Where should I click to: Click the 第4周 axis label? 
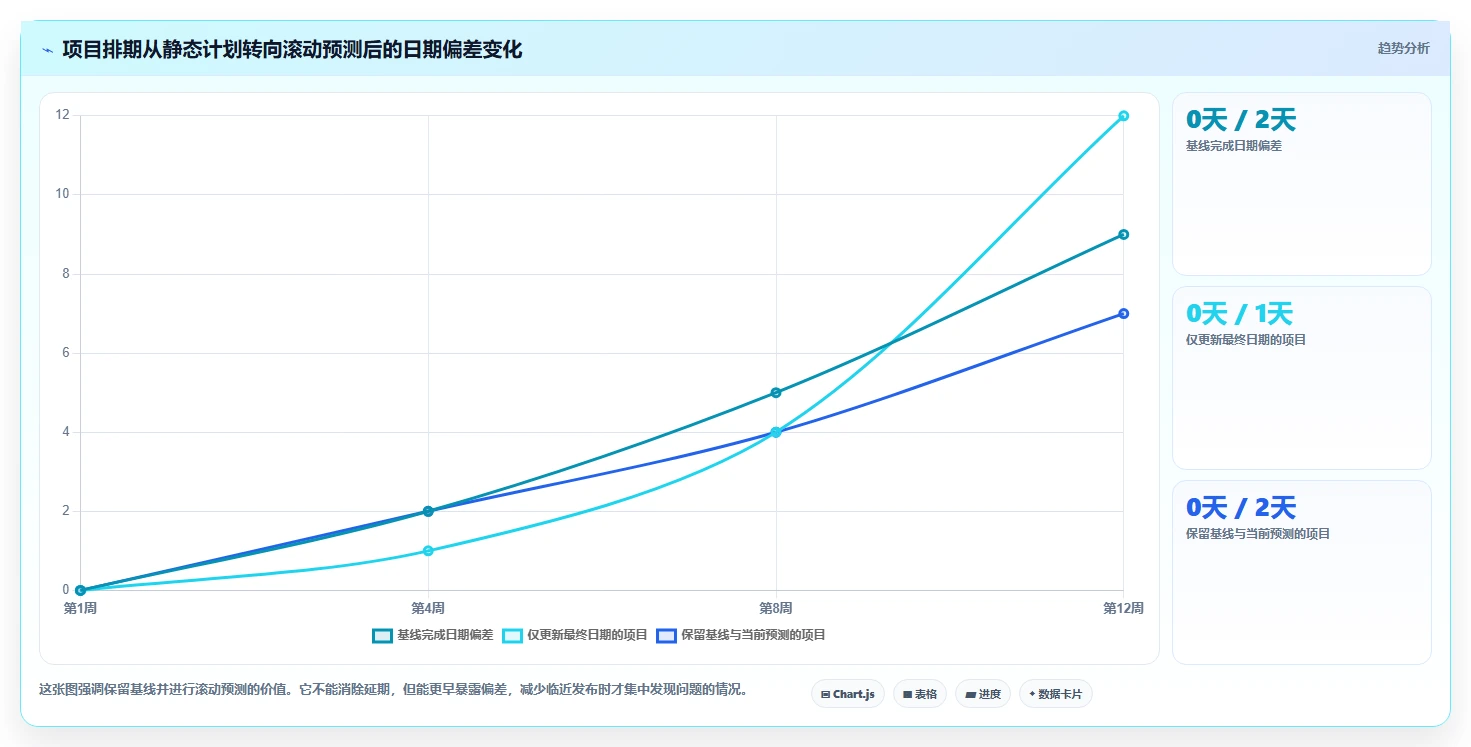click(x=428, y=608)
